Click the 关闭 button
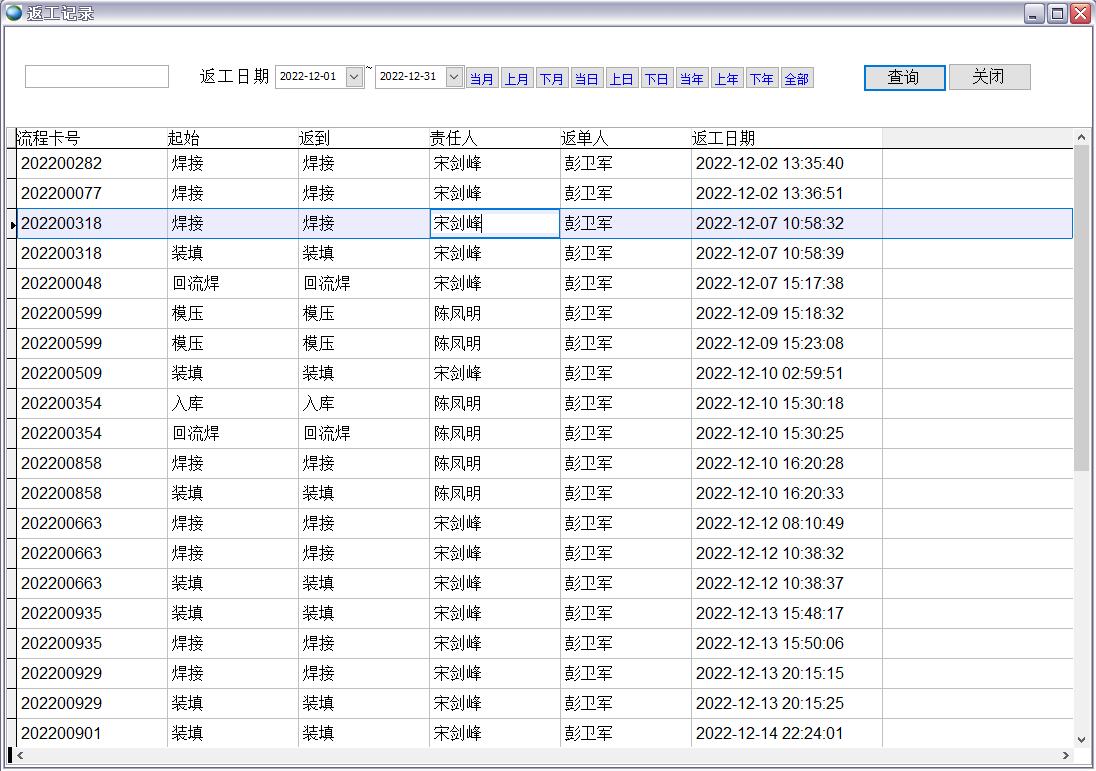This screenshot has height=771, width=1096. point(989,77)
